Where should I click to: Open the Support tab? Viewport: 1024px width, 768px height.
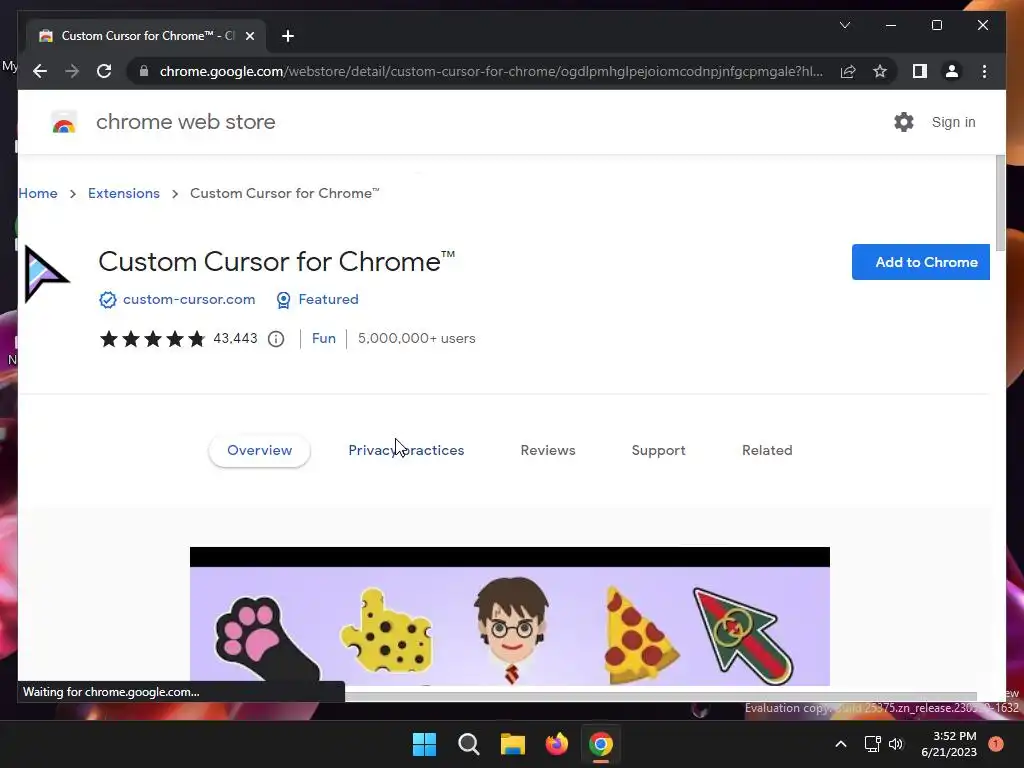point(658,451)
